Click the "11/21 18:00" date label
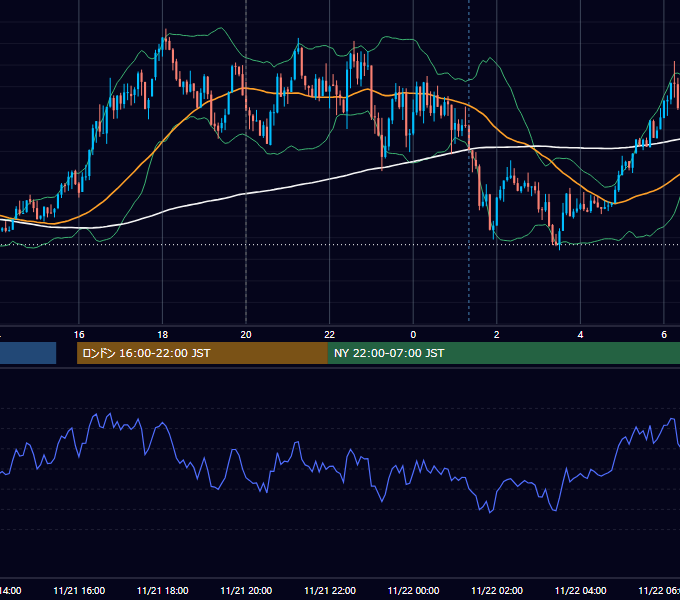680x600 pixels. coord(163,591)
